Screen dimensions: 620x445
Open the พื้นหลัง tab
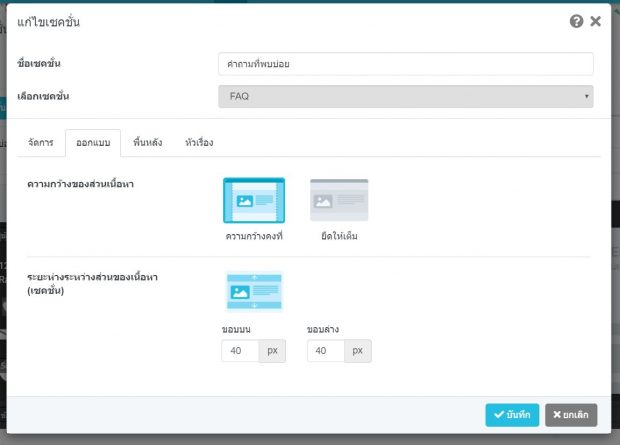coord(146,143)
